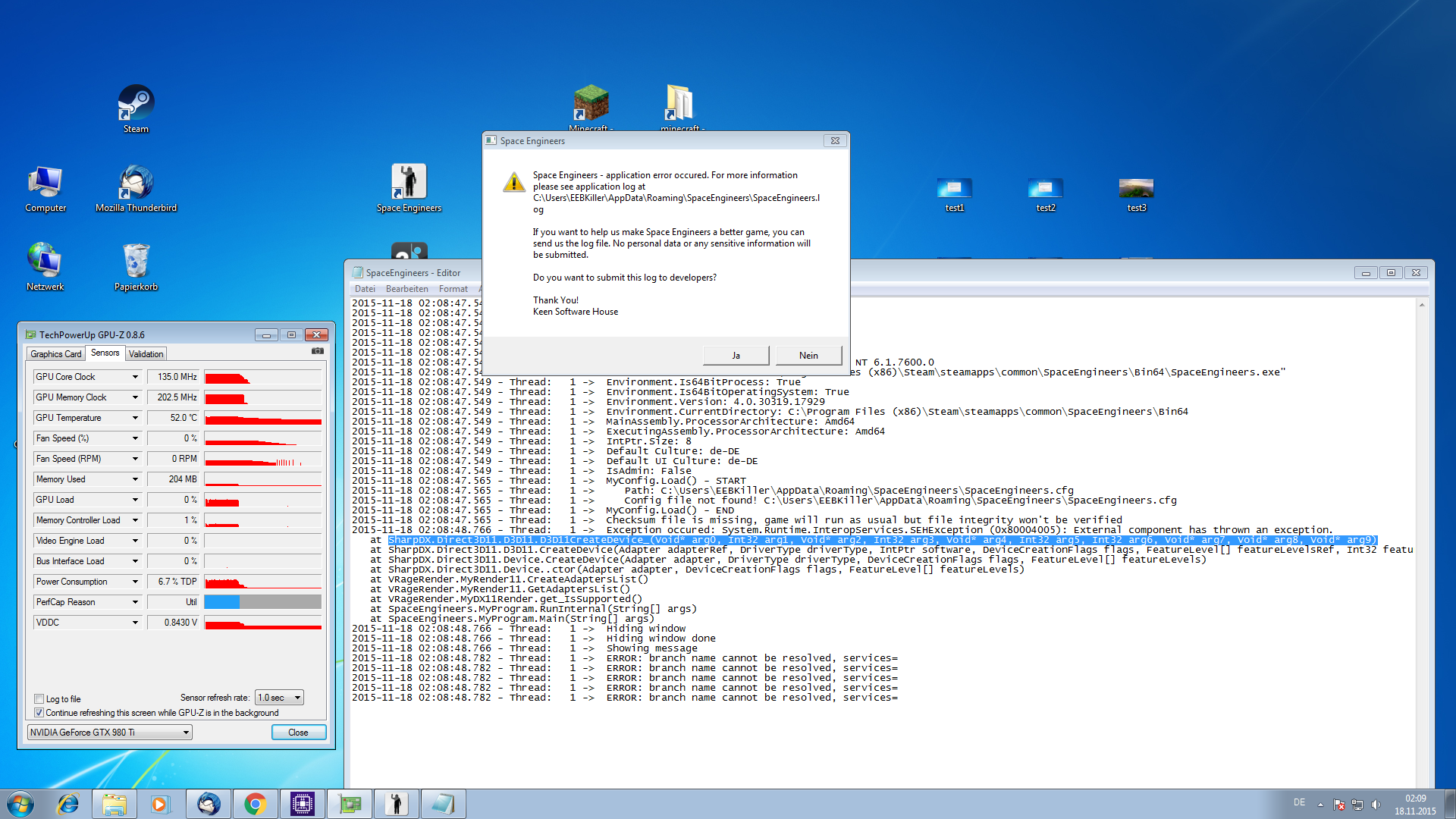1456x819 pixels.
Task: Open the Windows Start menu
Action: tap(20, 804)
